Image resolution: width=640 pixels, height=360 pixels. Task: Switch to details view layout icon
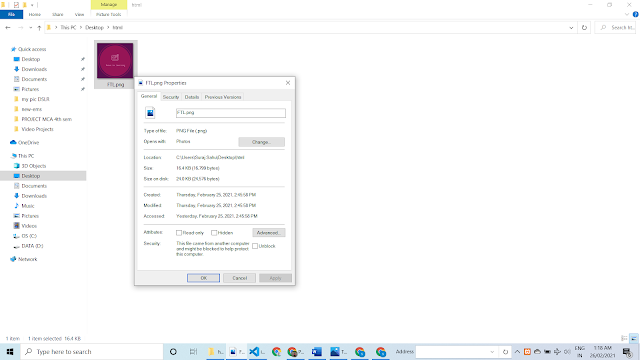624,338
